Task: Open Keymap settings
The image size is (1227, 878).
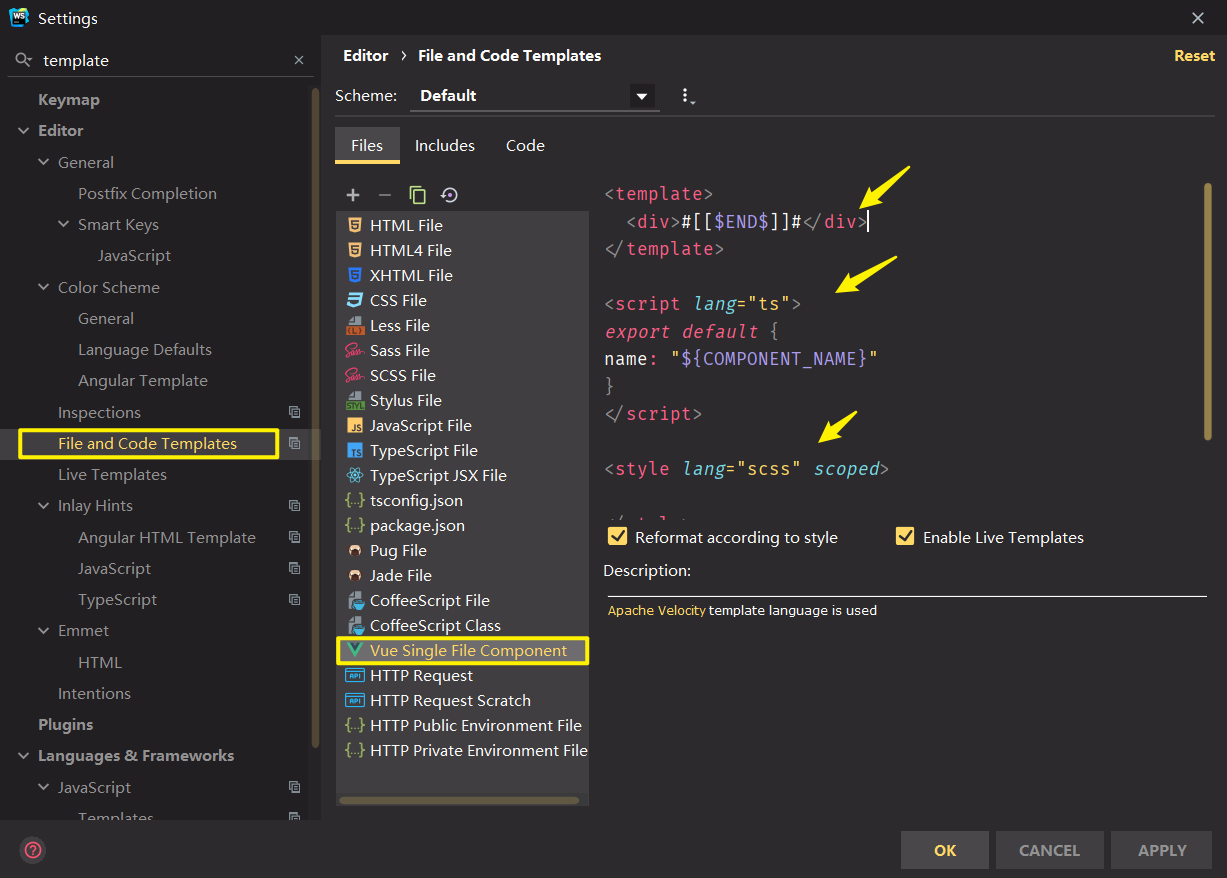Action: pyautogui.click(x=69, y=100)
